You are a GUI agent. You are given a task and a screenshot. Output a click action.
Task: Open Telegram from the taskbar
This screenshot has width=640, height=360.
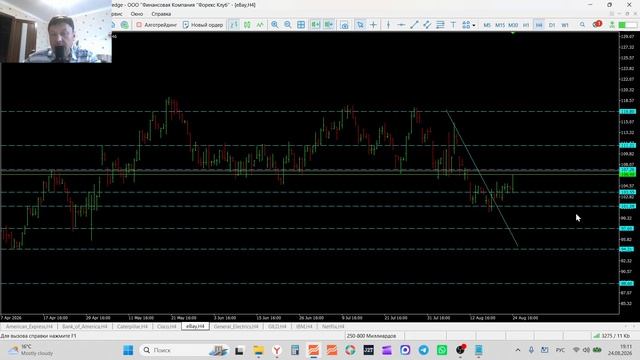[x=424, y=350]
